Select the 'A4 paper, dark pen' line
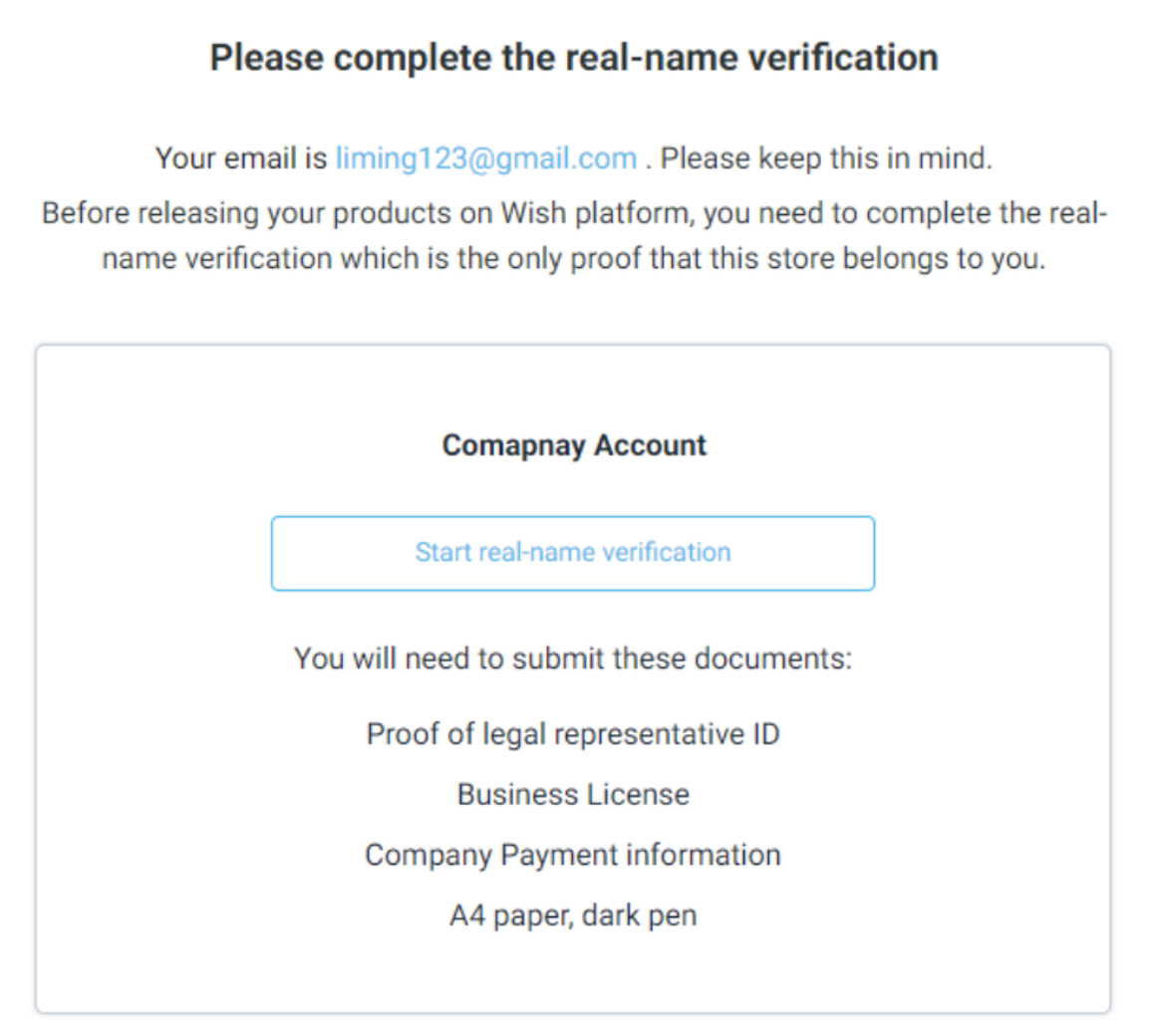The width and height of the screenshot is (1156, 1036). (573, 915)
